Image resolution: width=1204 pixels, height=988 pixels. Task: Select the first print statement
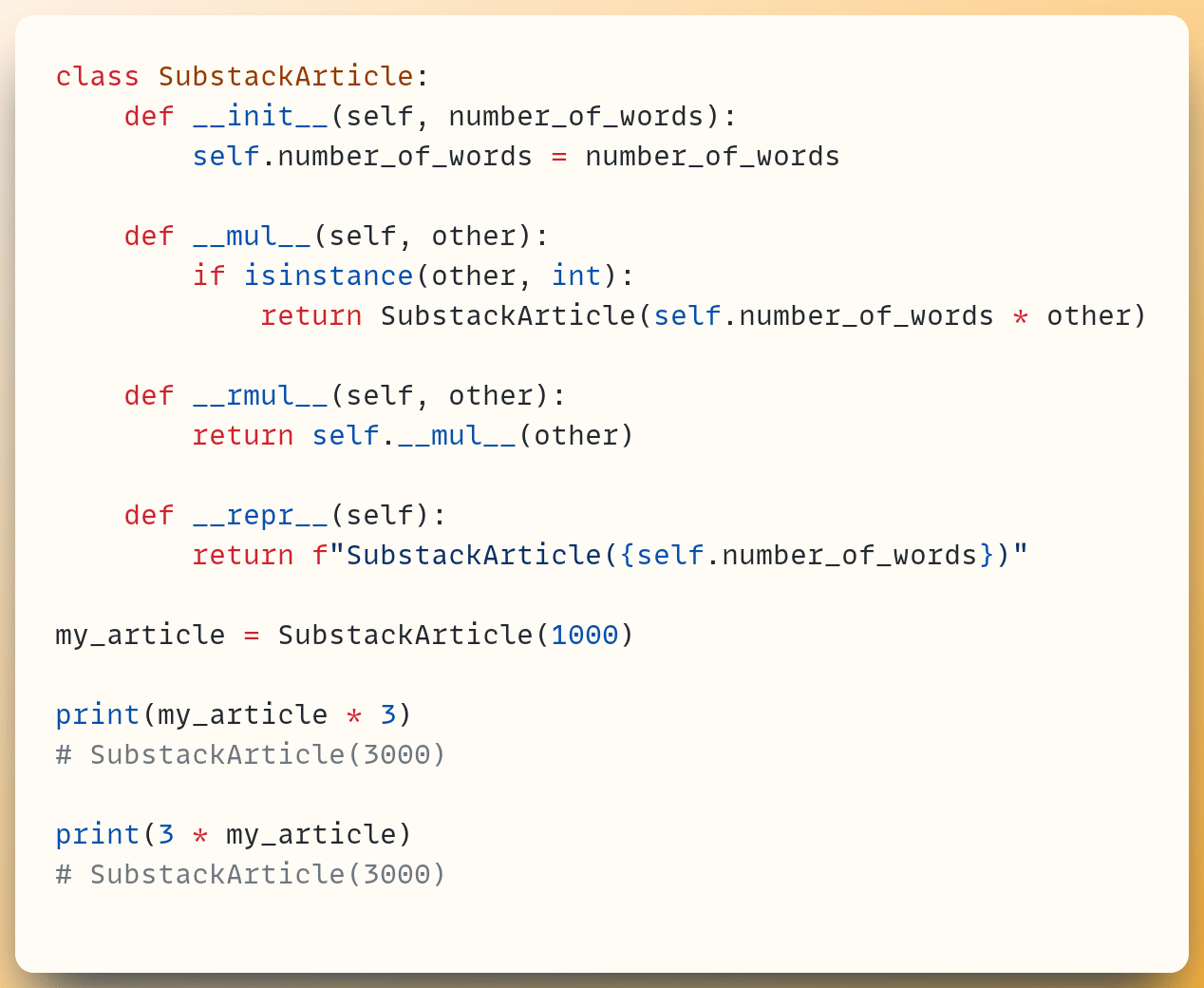(x=97, y=714)
